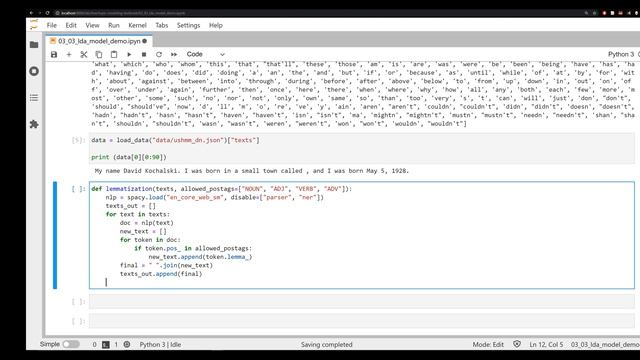
Task: Click the texts_out.append(final) line
Action: pyautogui.click(x=161, y=274)
